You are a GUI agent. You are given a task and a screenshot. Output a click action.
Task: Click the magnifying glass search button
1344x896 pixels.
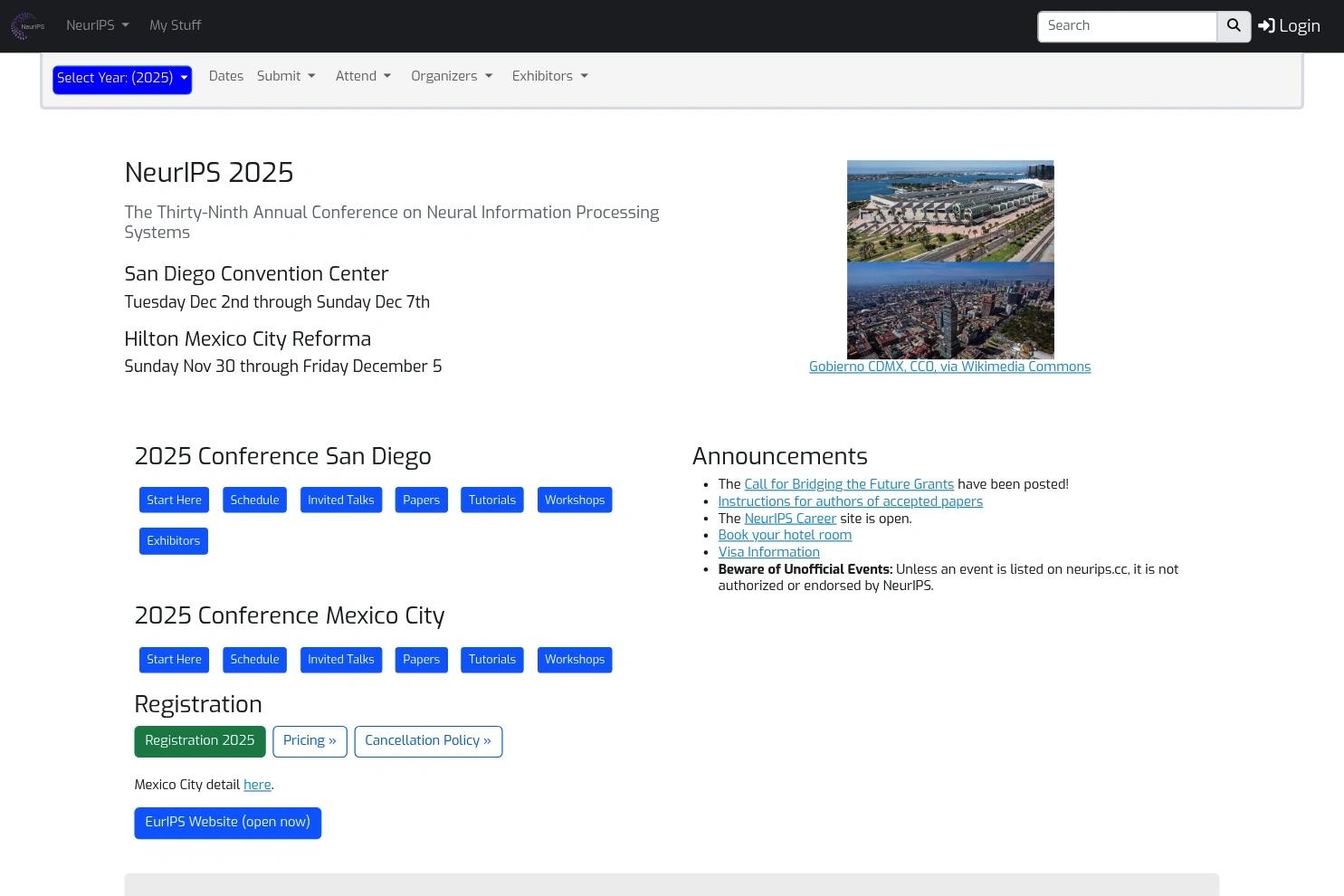(x=1234, y=26)
